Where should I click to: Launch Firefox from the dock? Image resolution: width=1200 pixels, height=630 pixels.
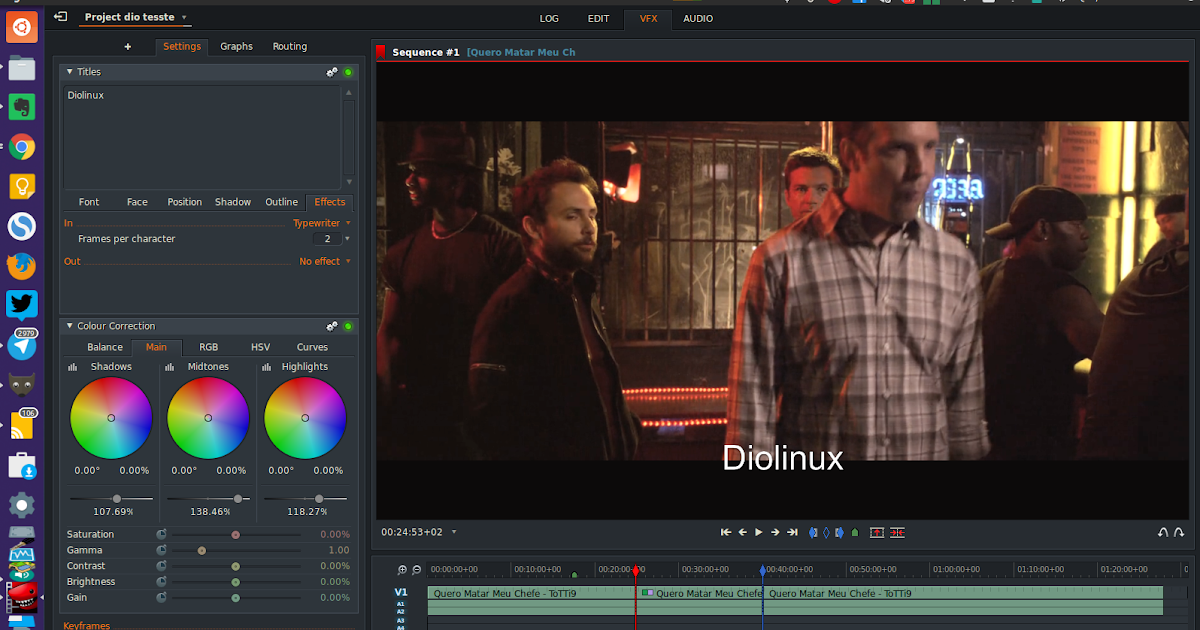(x=22, y=266)
